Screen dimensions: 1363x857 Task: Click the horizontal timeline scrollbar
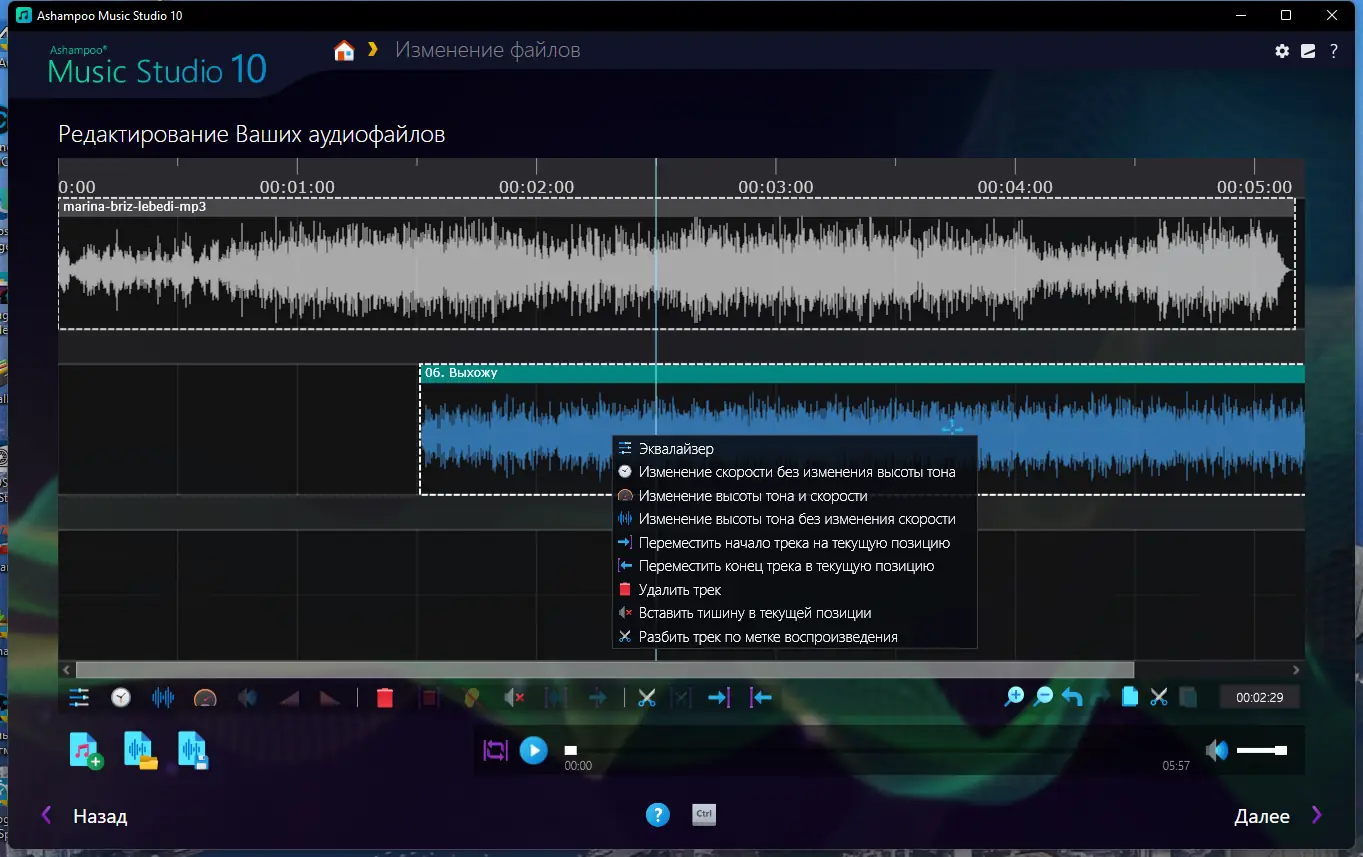[604, 669]
